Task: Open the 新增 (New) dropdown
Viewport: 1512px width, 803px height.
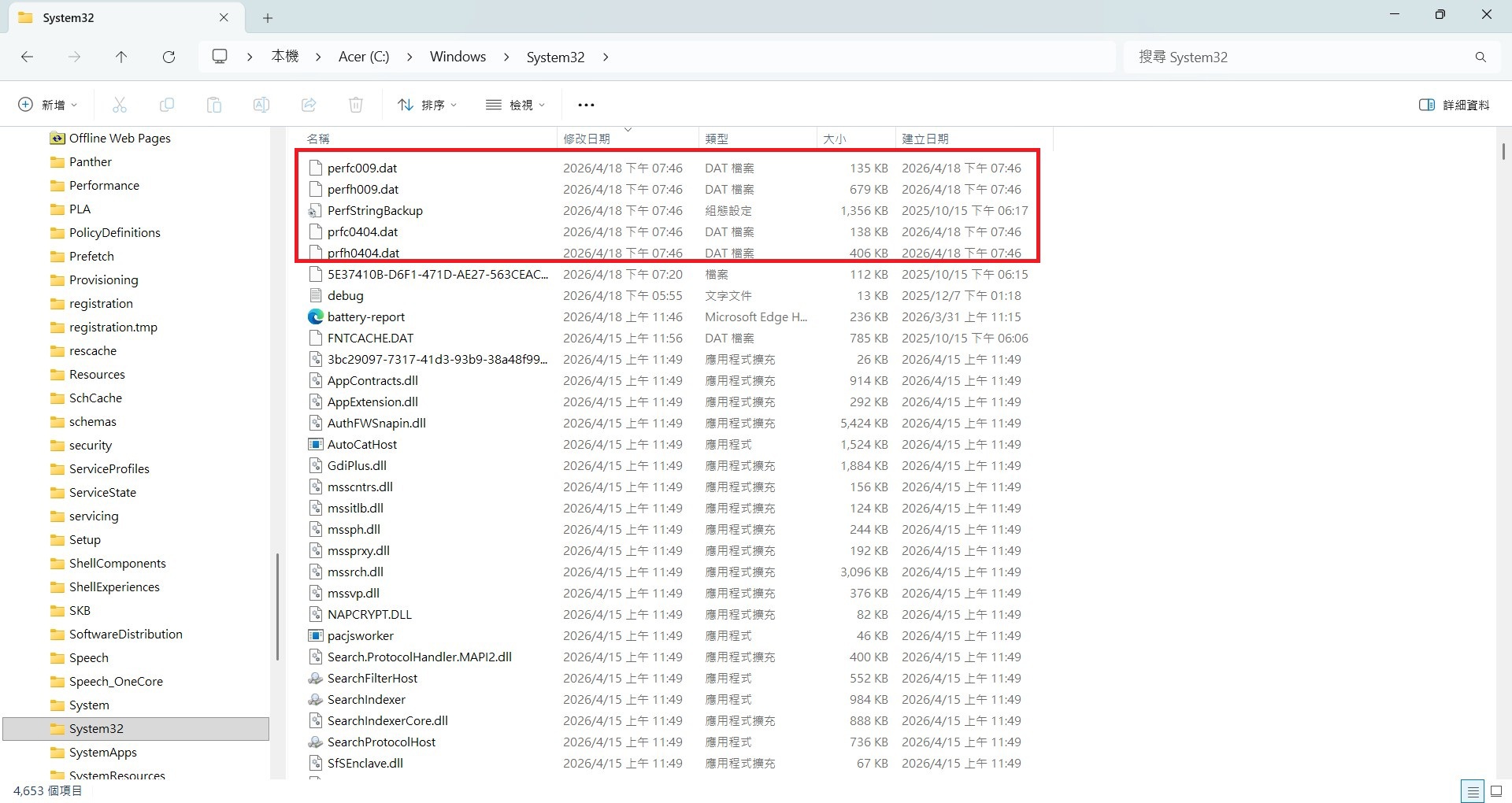Action: 48,105
